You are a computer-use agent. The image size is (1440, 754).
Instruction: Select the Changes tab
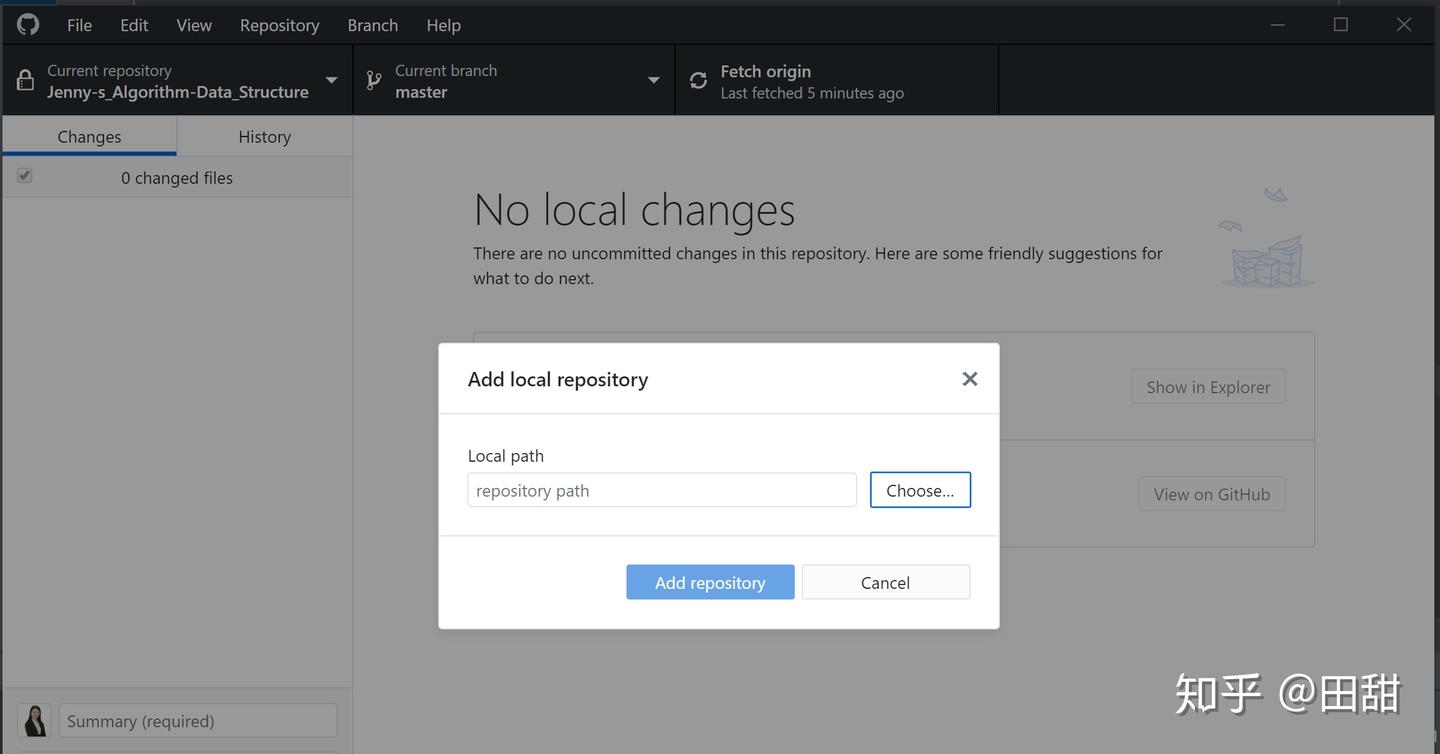pos(88,136)
